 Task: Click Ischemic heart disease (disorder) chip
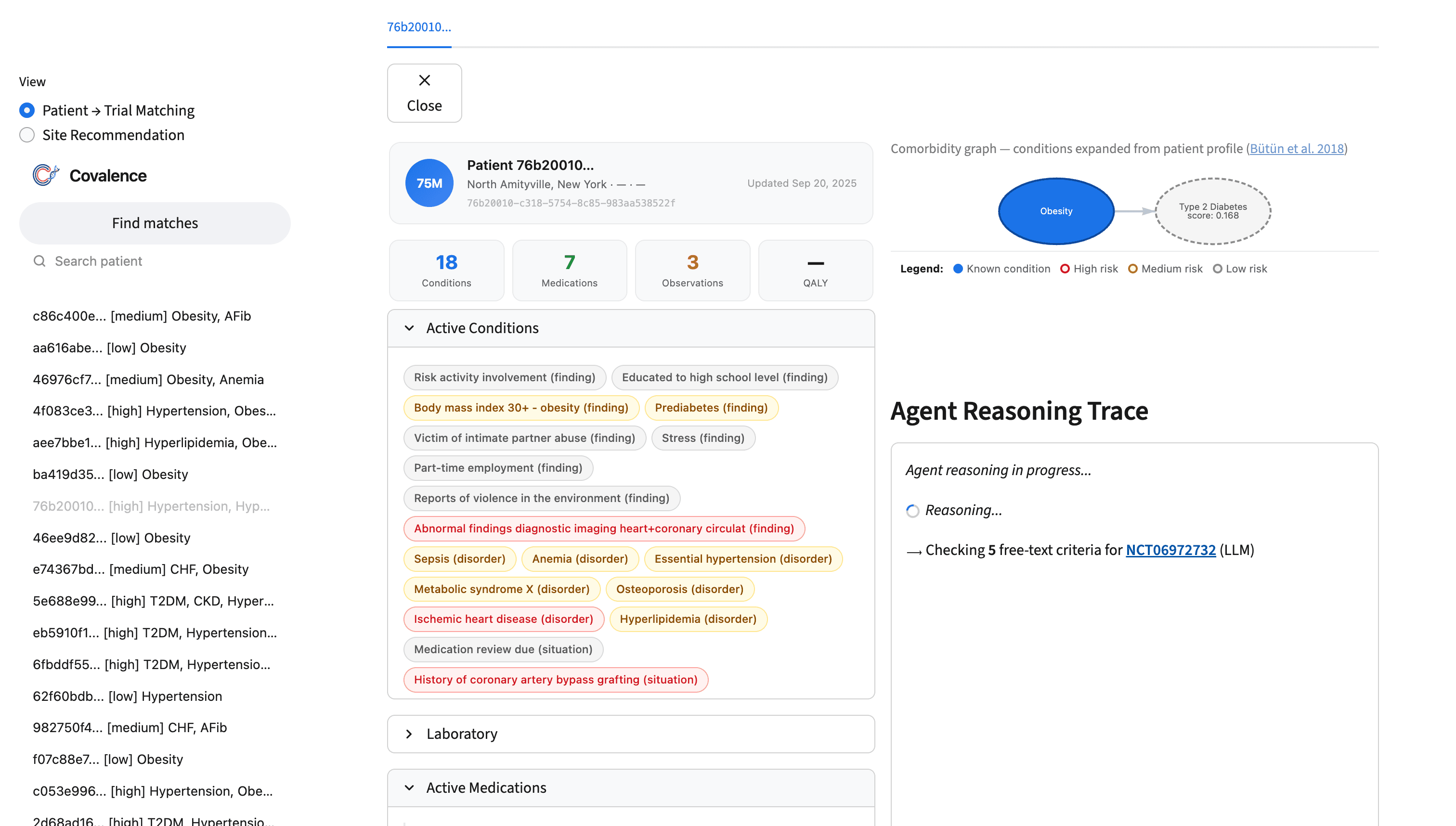[x=503, y=619]
